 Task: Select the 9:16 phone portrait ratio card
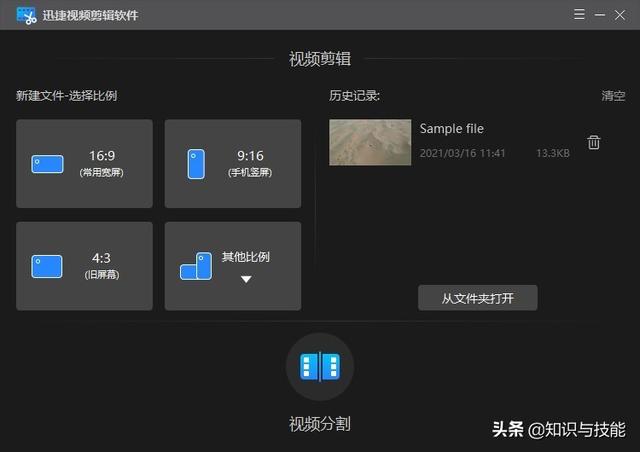click(233, 164)
